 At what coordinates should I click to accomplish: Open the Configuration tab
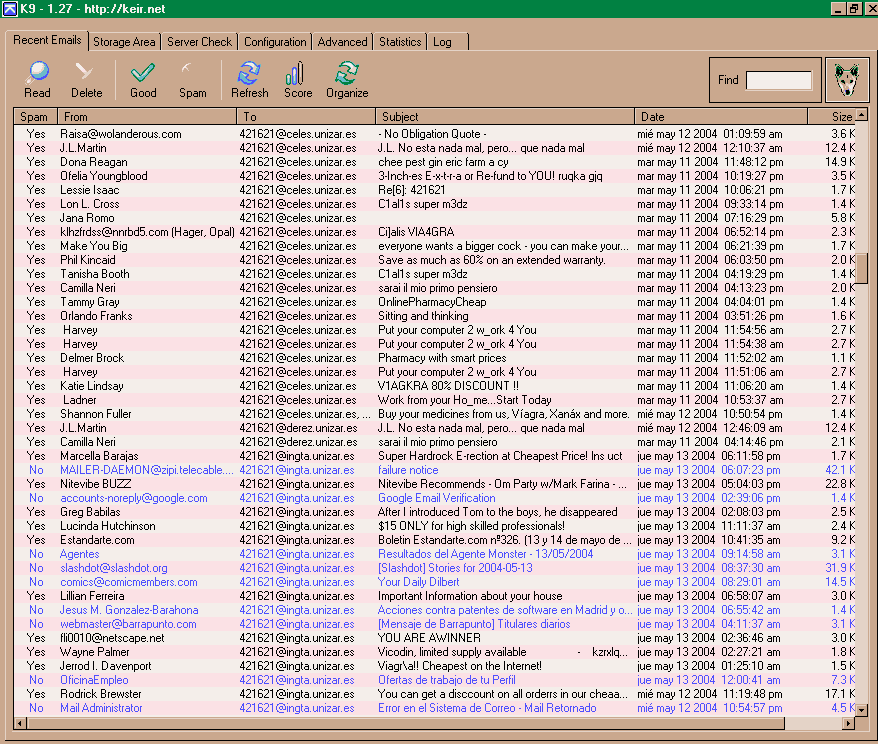(275, 42)
